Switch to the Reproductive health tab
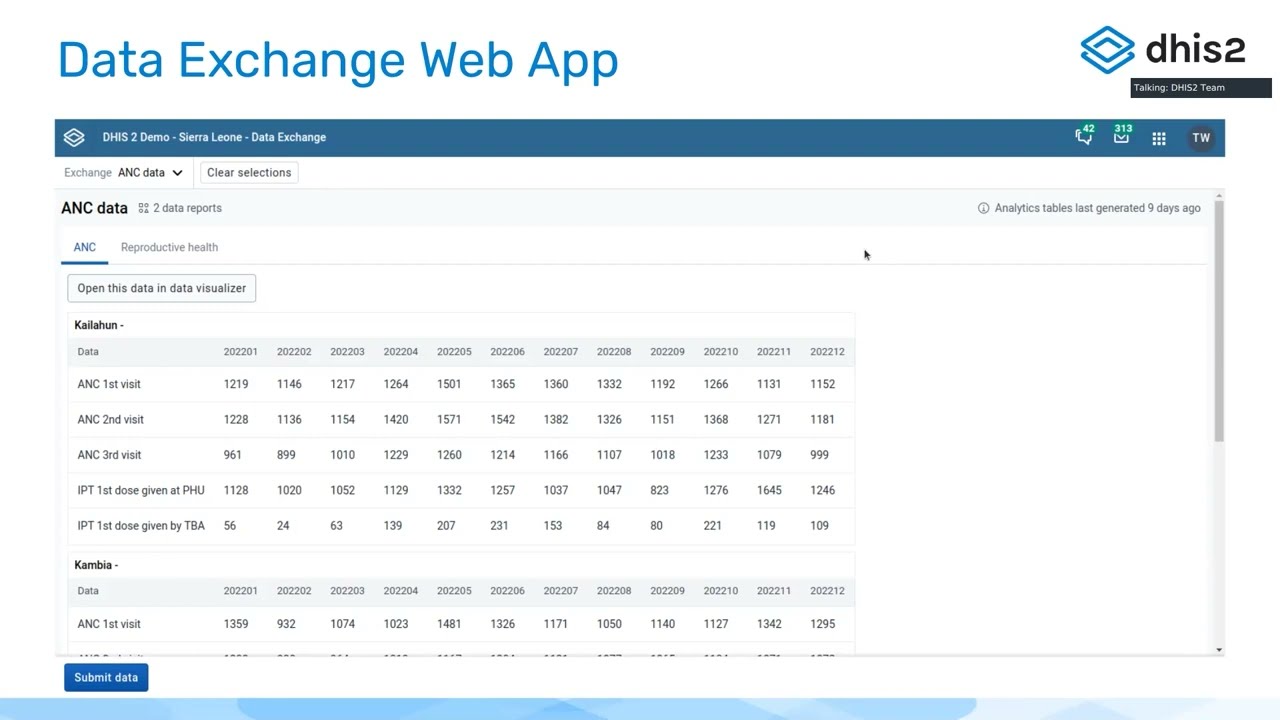The image size is (1280, 720). click(x=169, y=247)
